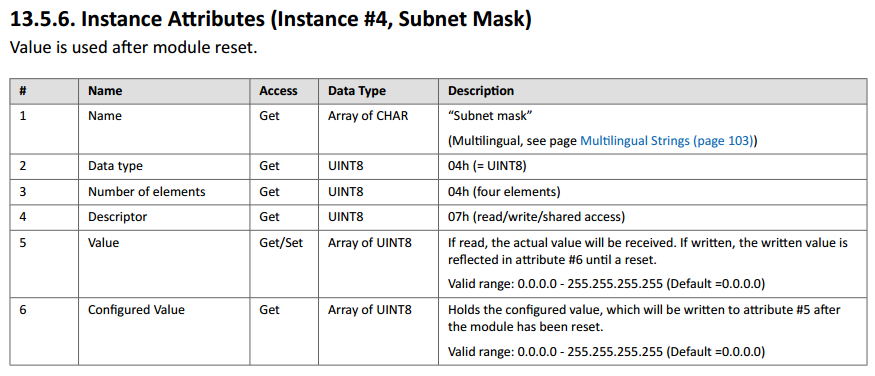Click the Descriptor row name
This screenshot has width=875, height=376.
tap(117, 217)
